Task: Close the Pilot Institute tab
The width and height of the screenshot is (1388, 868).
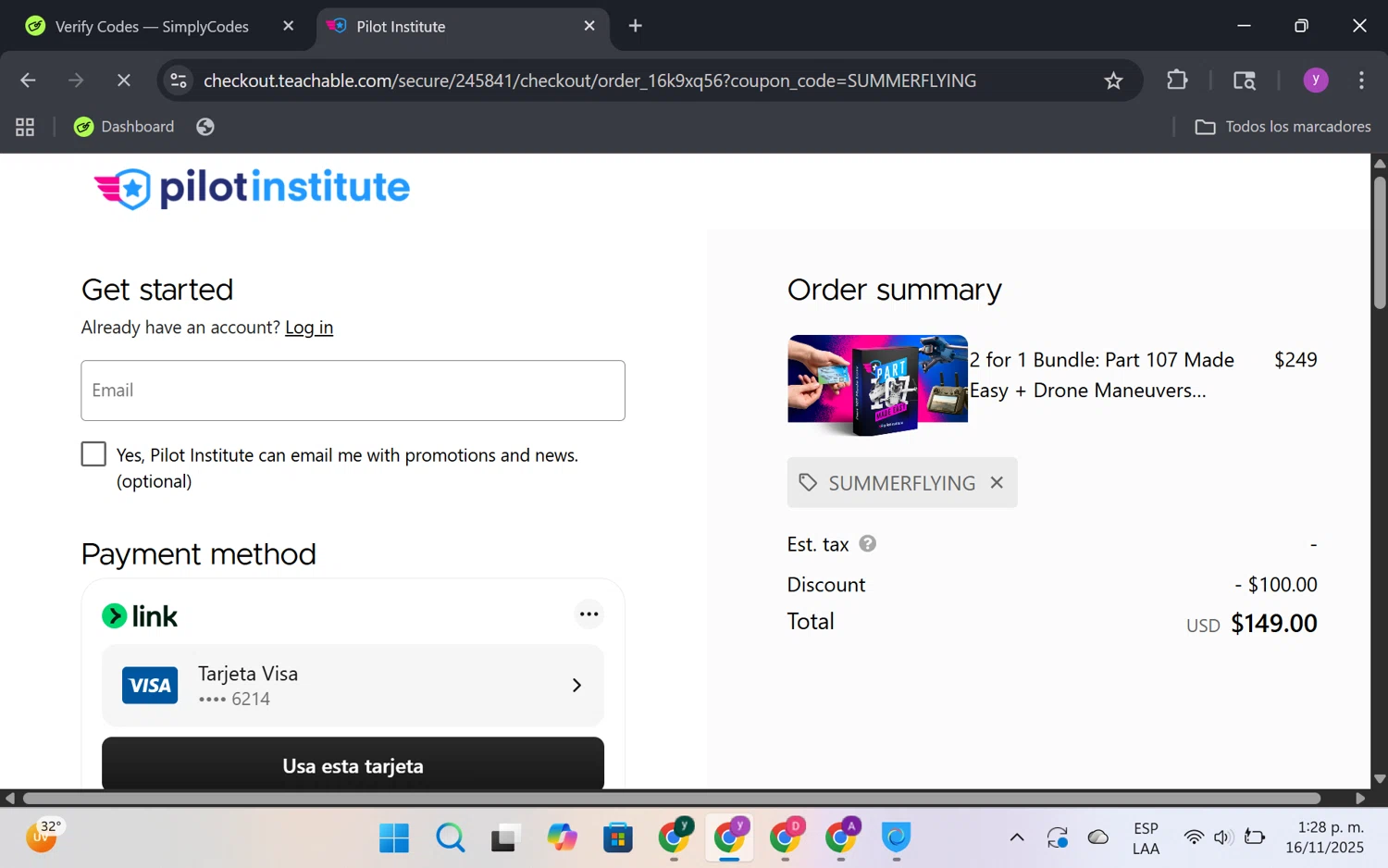Action: tap(589, 26)
